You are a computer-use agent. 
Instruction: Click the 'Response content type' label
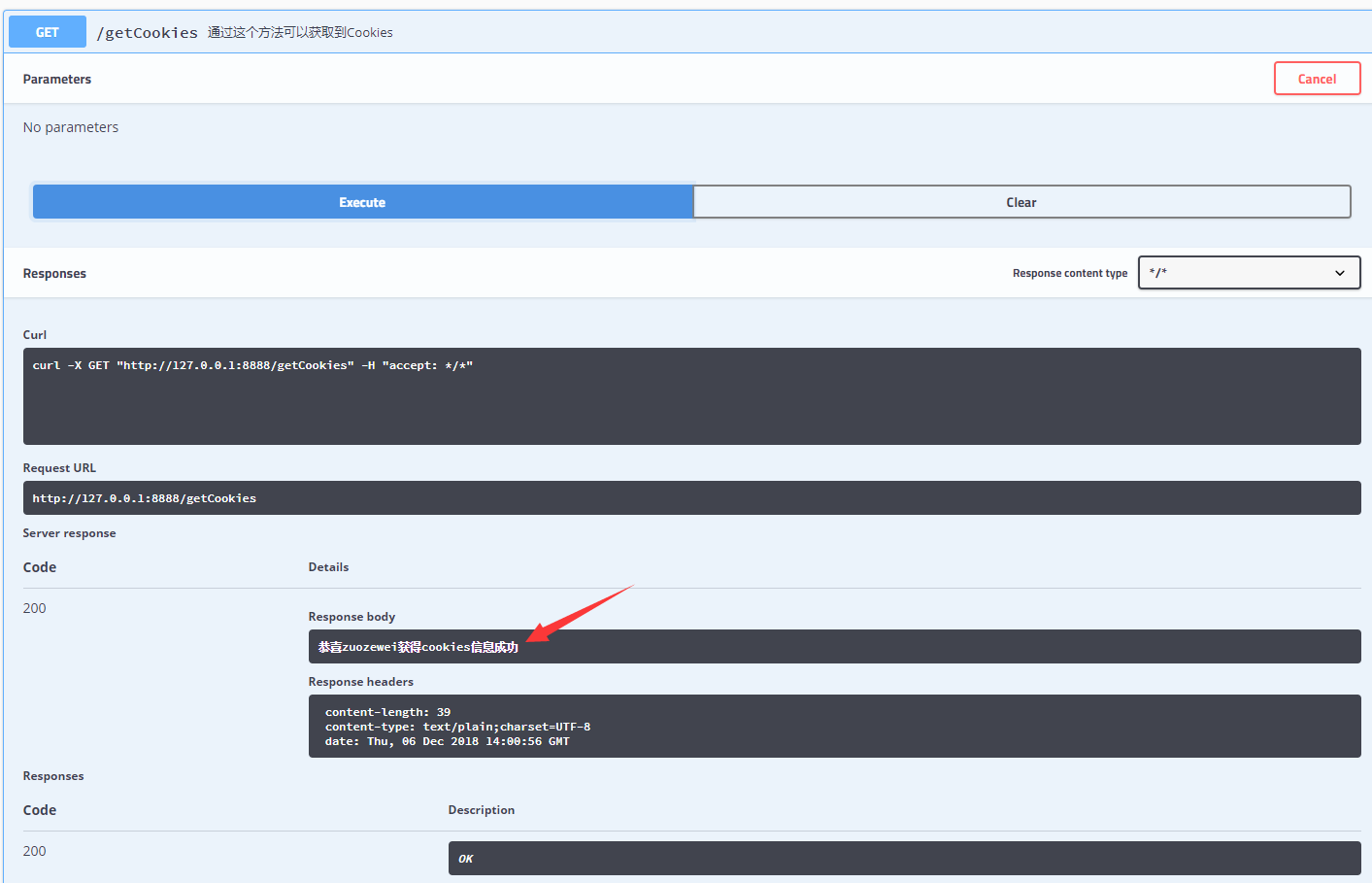click(1070, 274)
